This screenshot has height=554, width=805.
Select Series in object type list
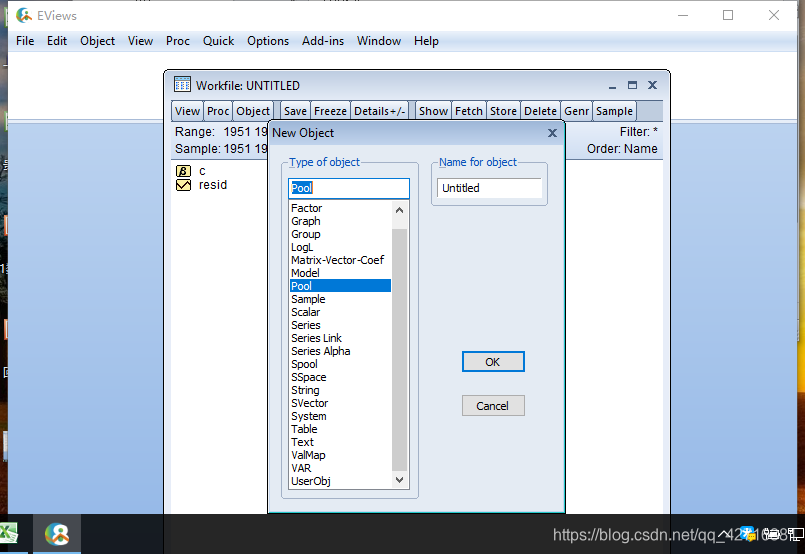click(339, 325)
